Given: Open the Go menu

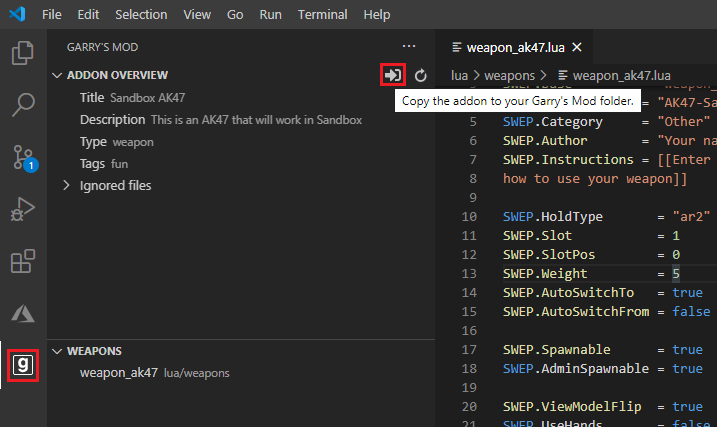Looking at the screenshot, I should [x=235, y=15].
